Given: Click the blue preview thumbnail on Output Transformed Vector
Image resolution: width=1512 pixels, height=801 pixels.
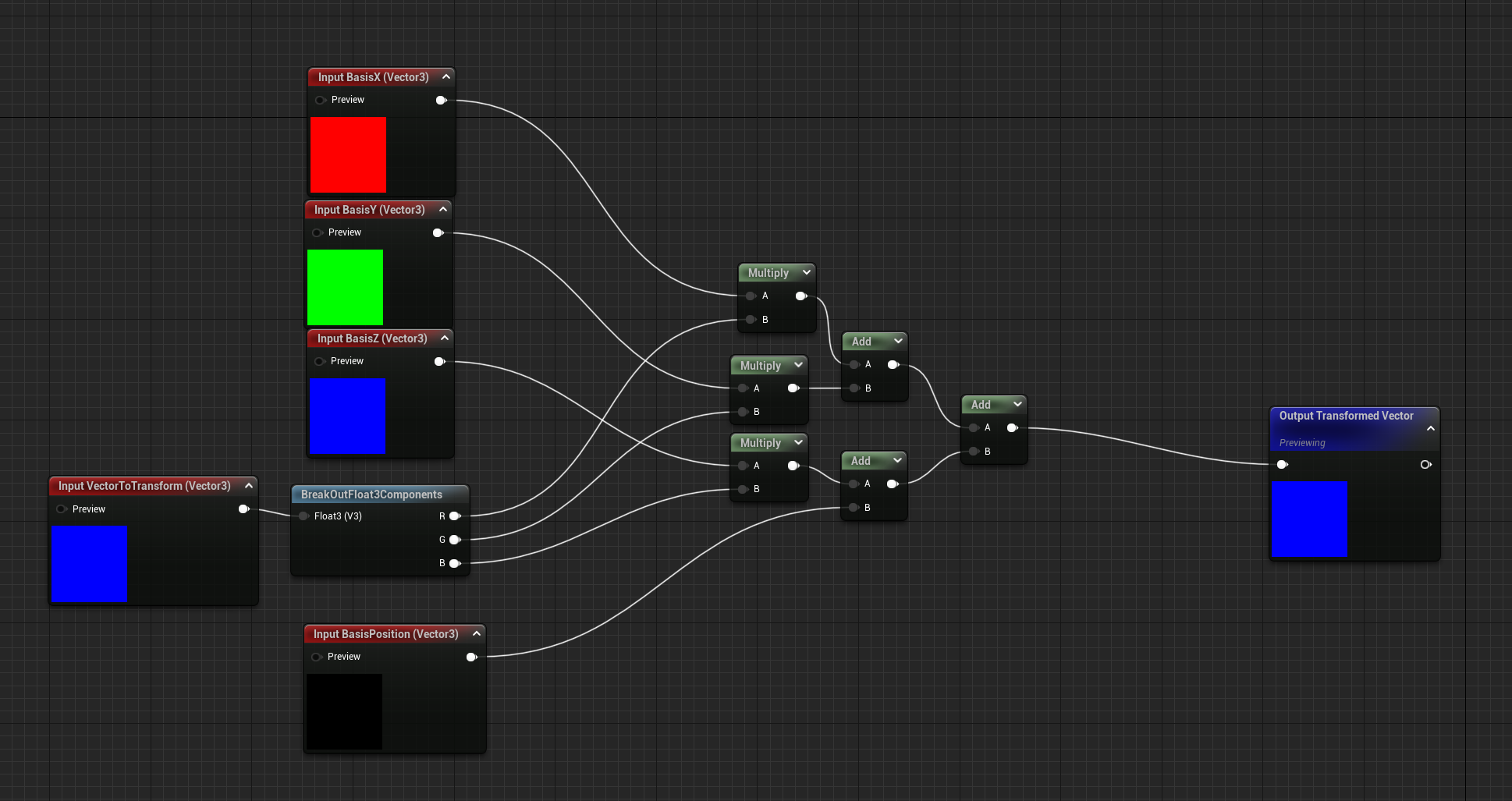Looking at the screenshot, I should point(1309,519).
